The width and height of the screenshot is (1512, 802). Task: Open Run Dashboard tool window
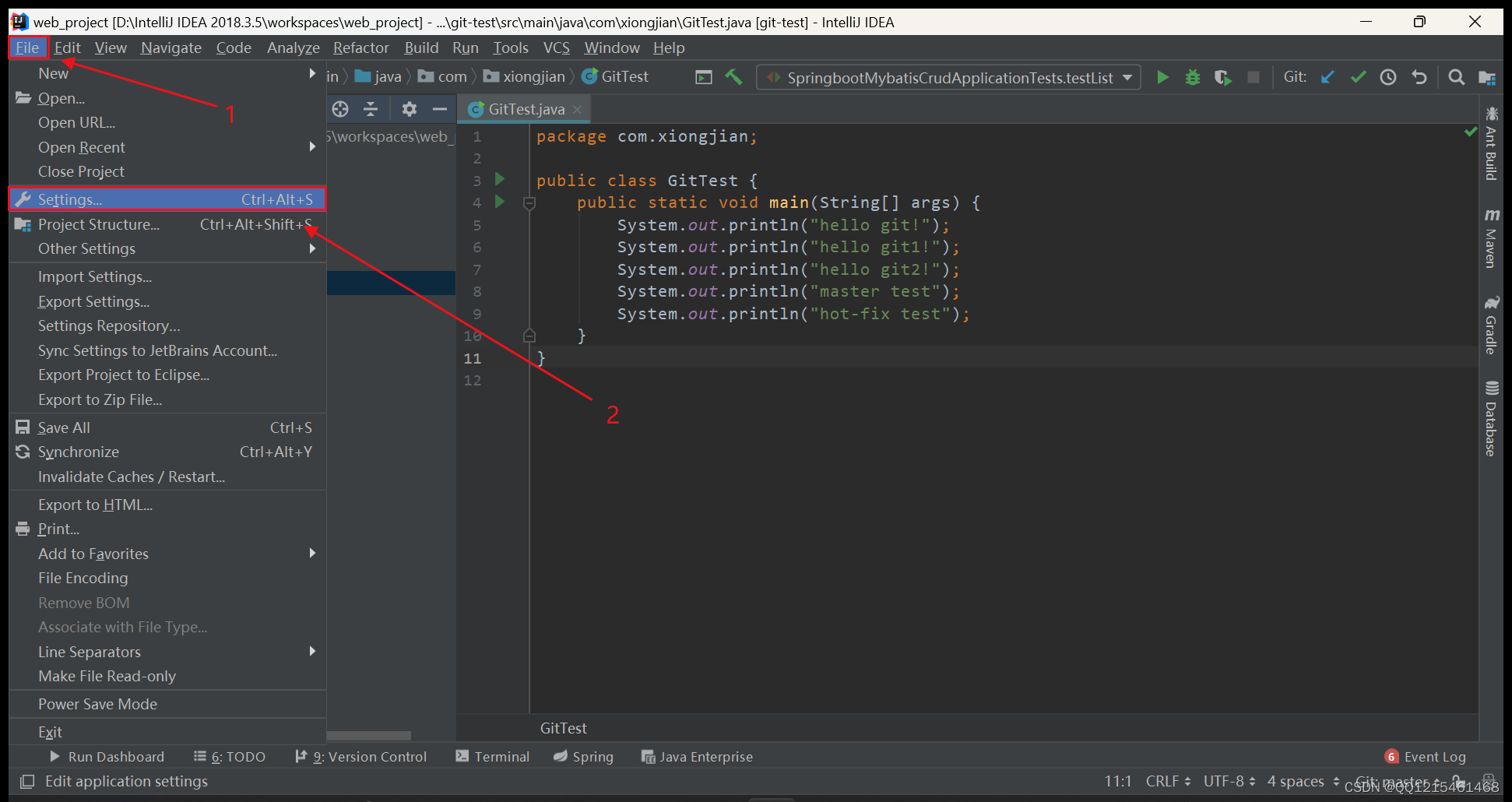(107, 757)
